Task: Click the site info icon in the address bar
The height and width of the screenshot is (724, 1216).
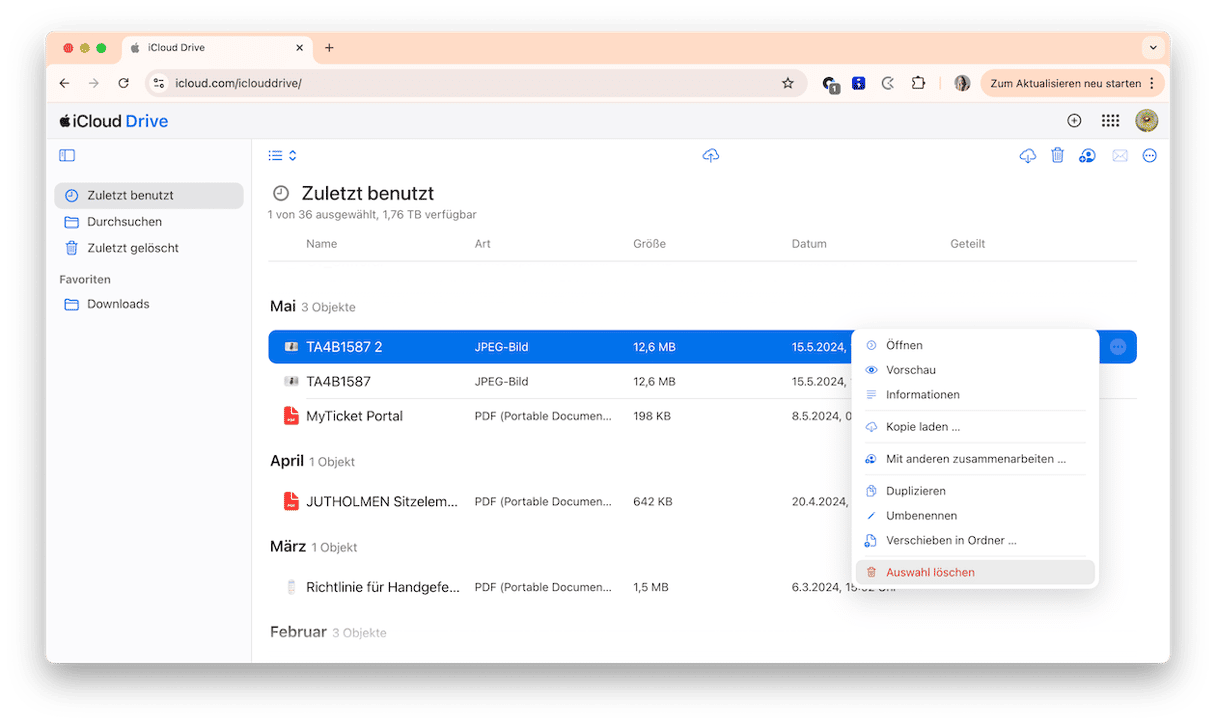Action: (159, 83)
